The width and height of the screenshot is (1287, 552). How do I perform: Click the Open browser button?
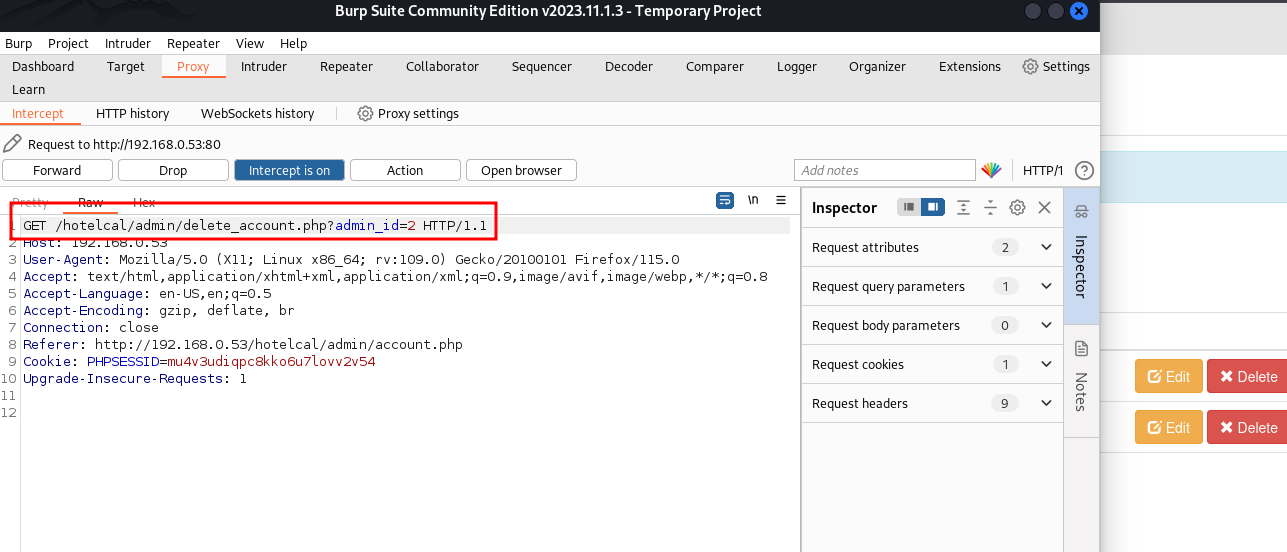click(x=521, y=170)
